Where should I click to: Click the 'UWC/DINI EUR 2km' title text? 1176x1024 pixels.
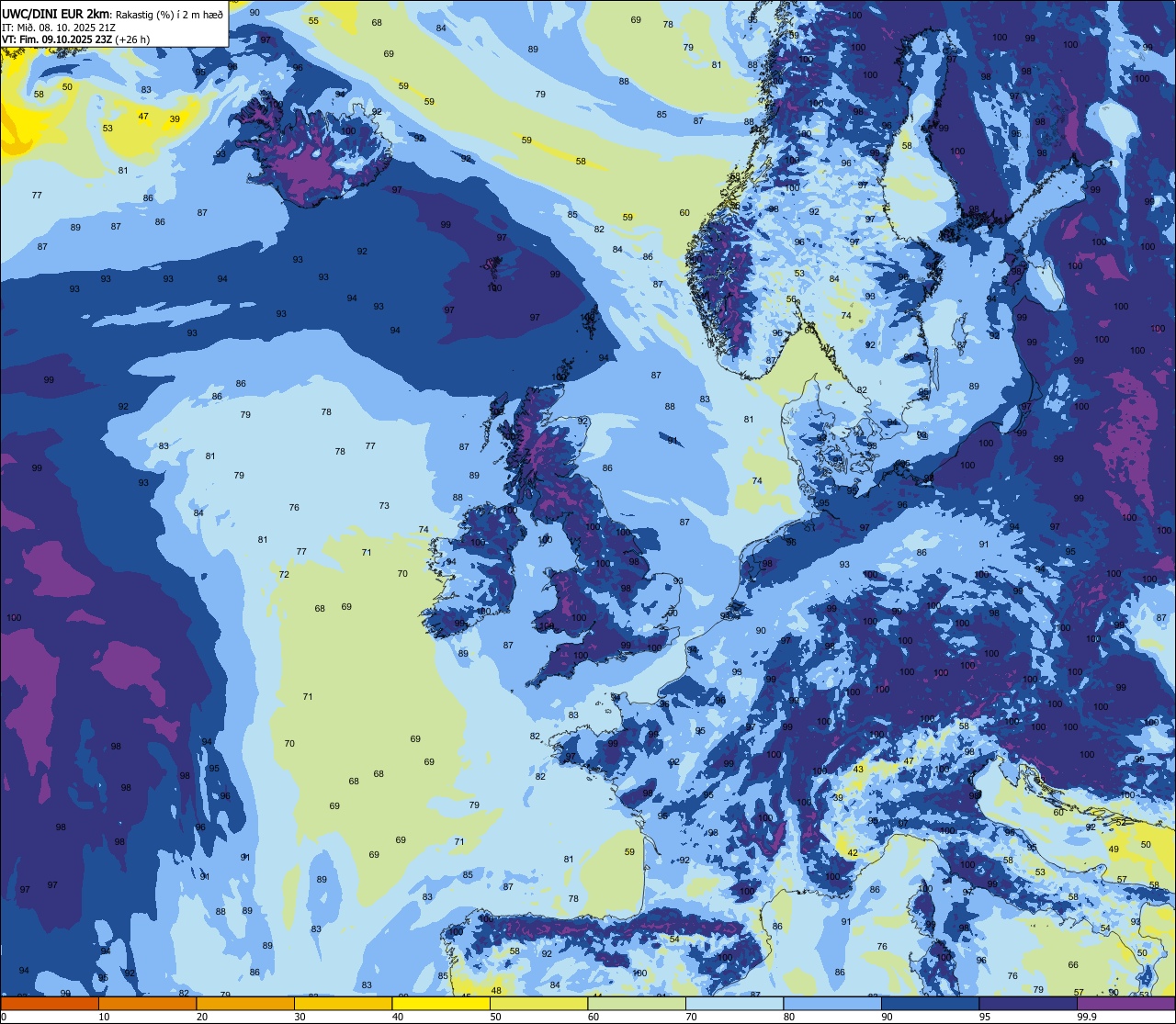(54, 14)
